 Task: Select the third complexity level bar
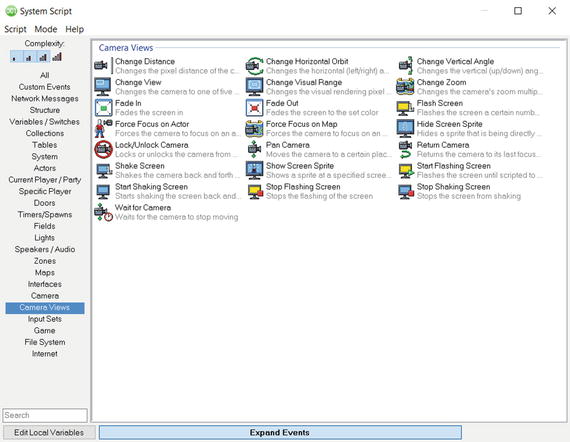point(43,57)
